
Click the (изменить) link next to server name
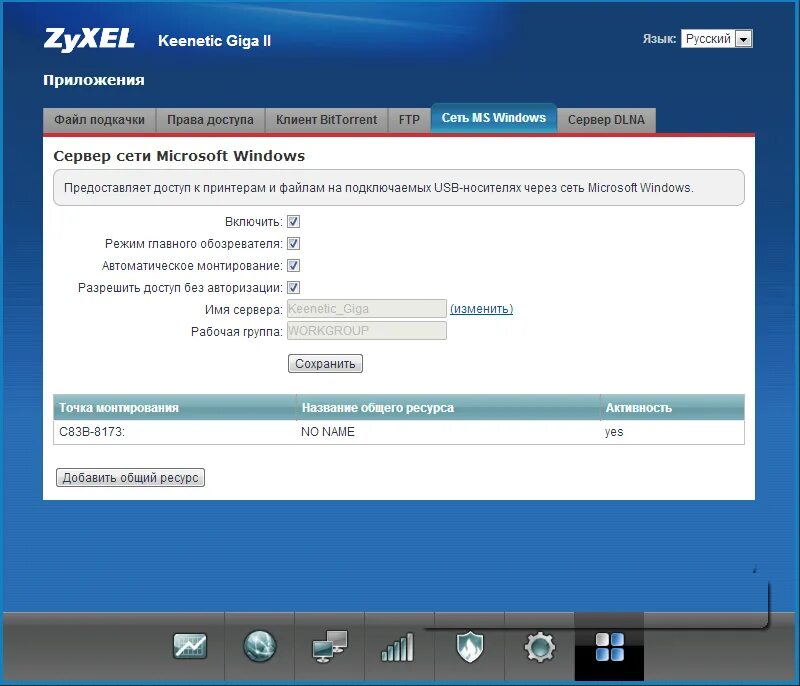[481, 309]
